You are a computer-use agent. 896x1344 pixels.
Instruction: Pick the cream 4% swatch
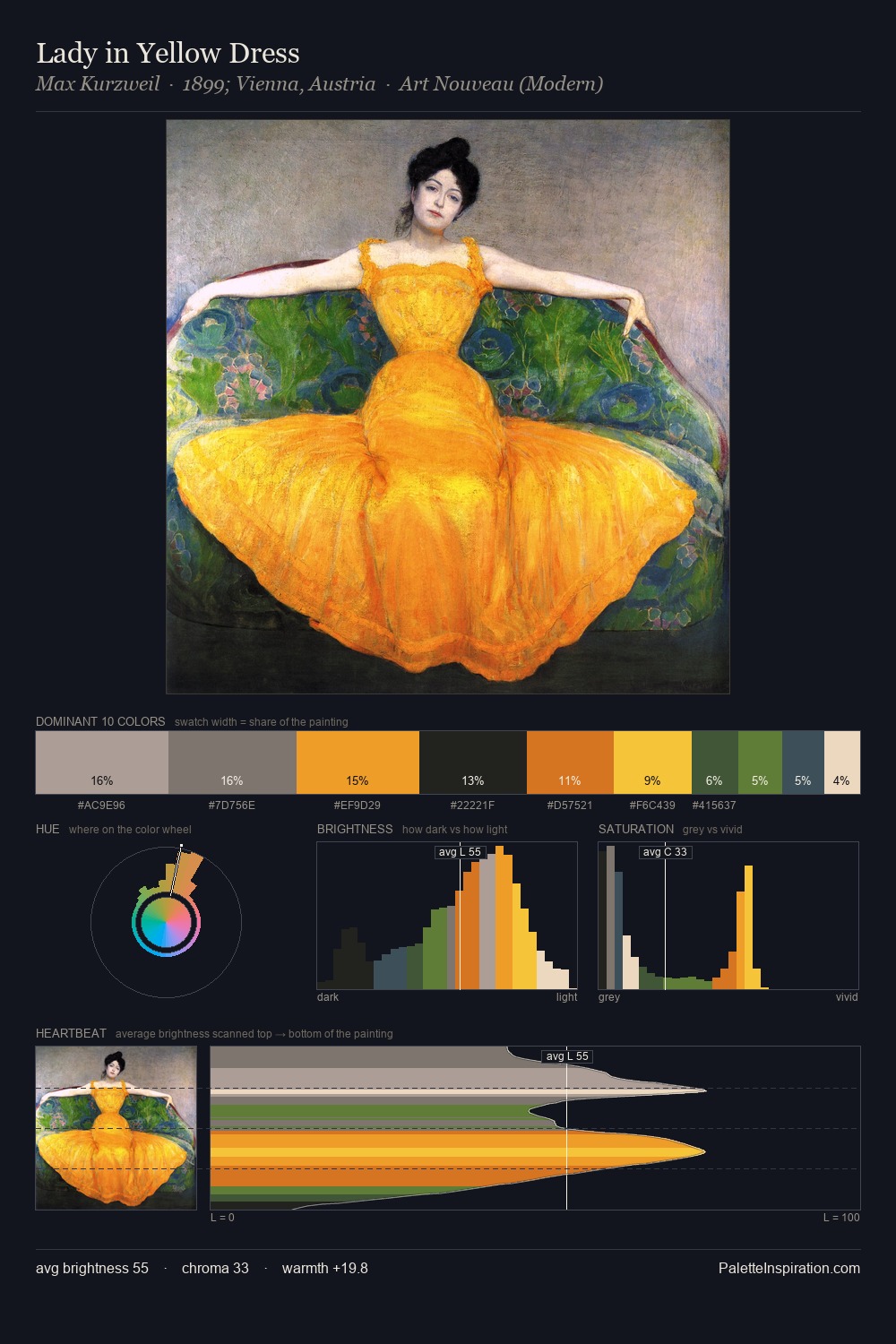click(842, 762)
